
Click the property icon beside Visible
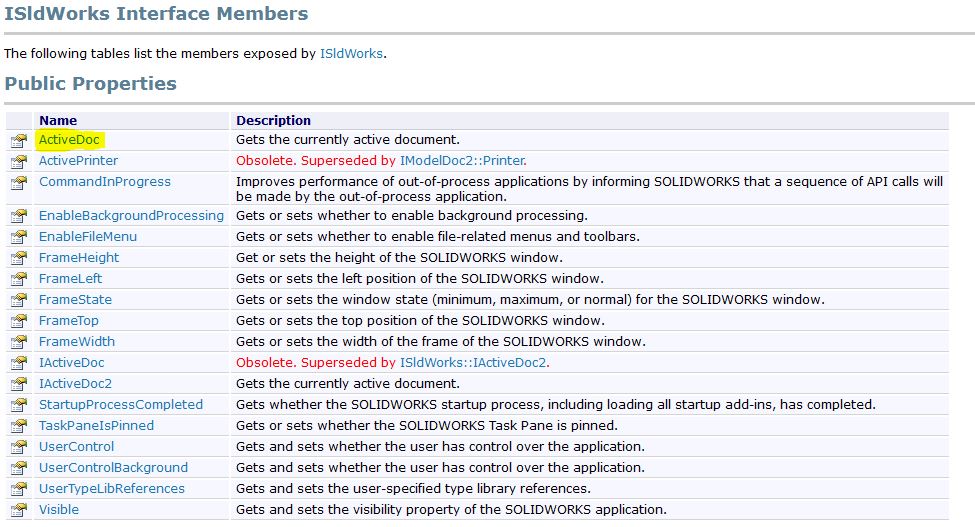tap(18, 511)
